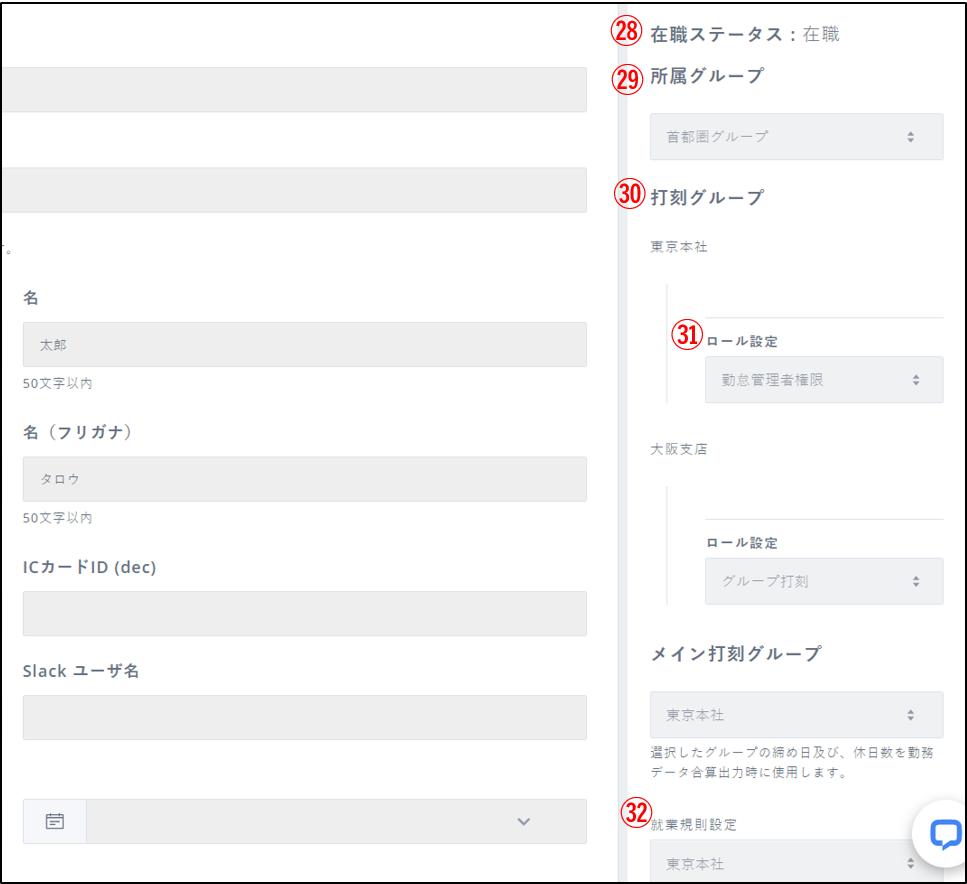Click the red circled 31 marker
This screenshot has height=884, width=967.
(x=686, y=335)
